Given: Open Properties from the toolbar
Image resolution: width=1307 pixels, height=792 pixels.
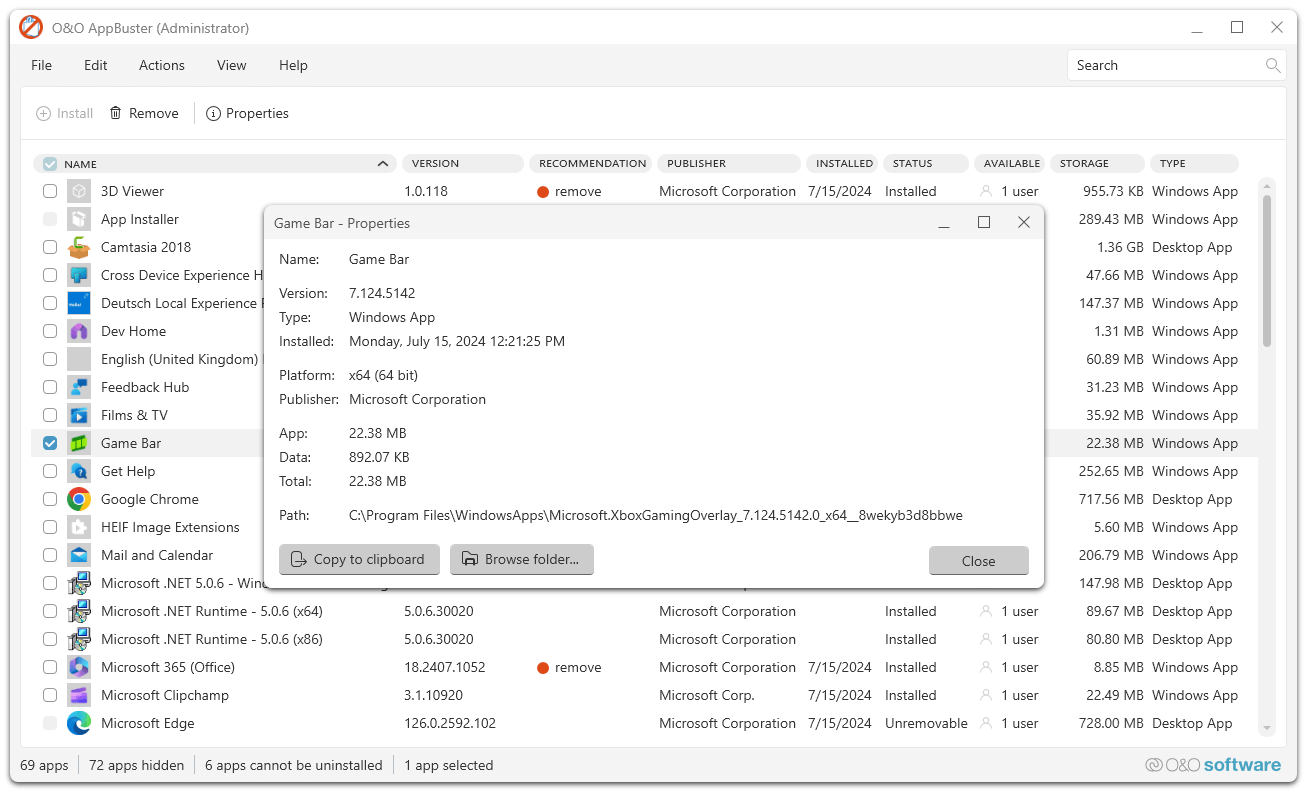Looking at the screenshot, I should pyautogui.click(x=247, y=113).
